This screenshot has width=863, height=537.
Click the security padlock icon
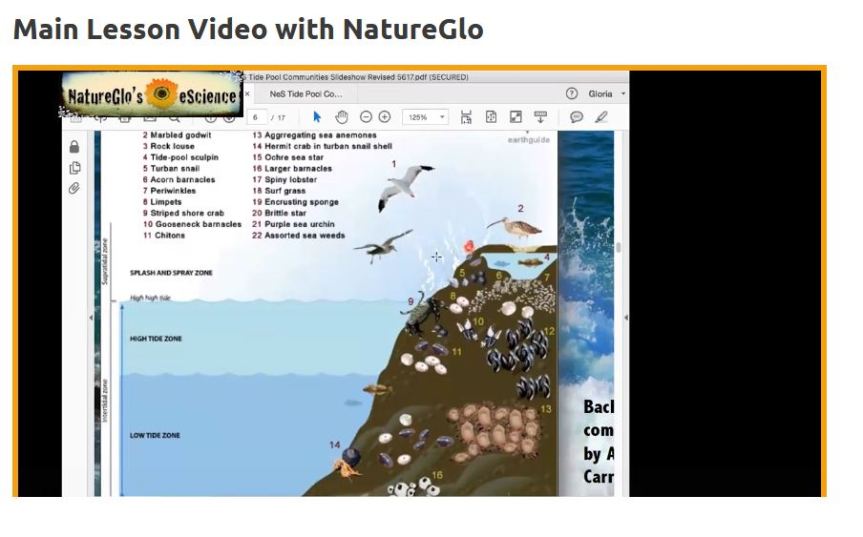point(74,147)
